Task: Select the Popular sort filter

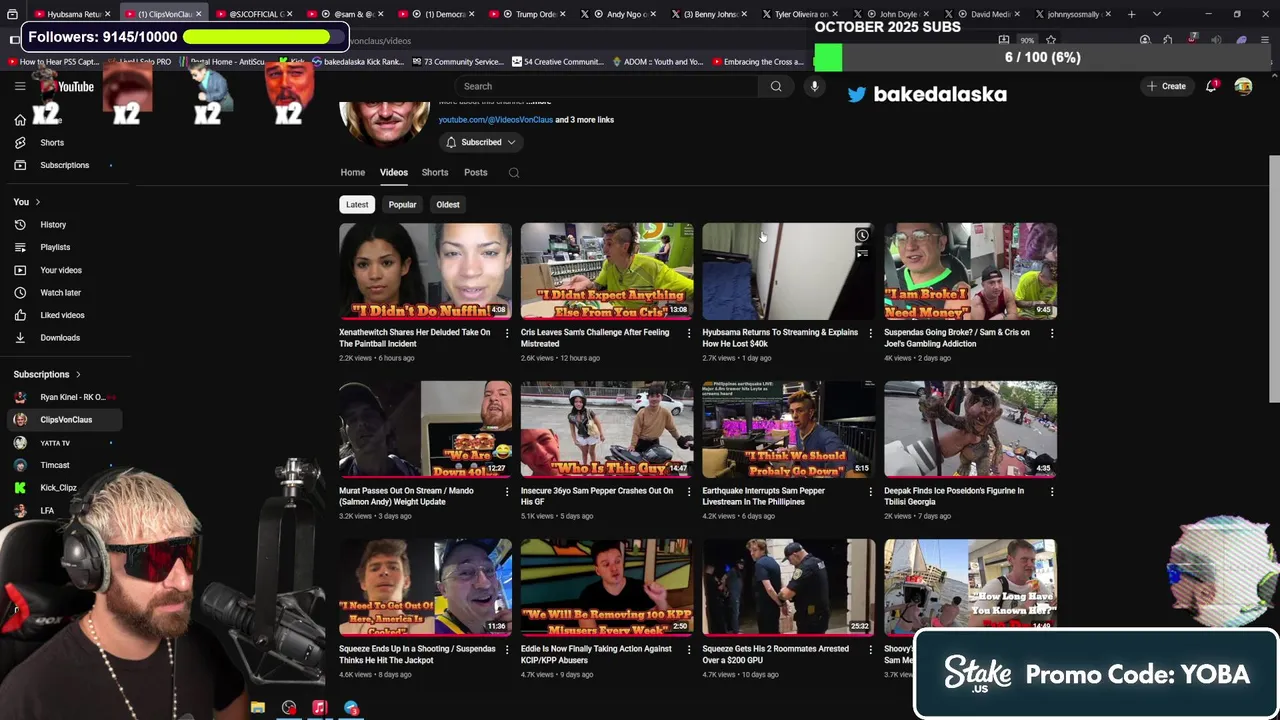Action: coord(402,205)
